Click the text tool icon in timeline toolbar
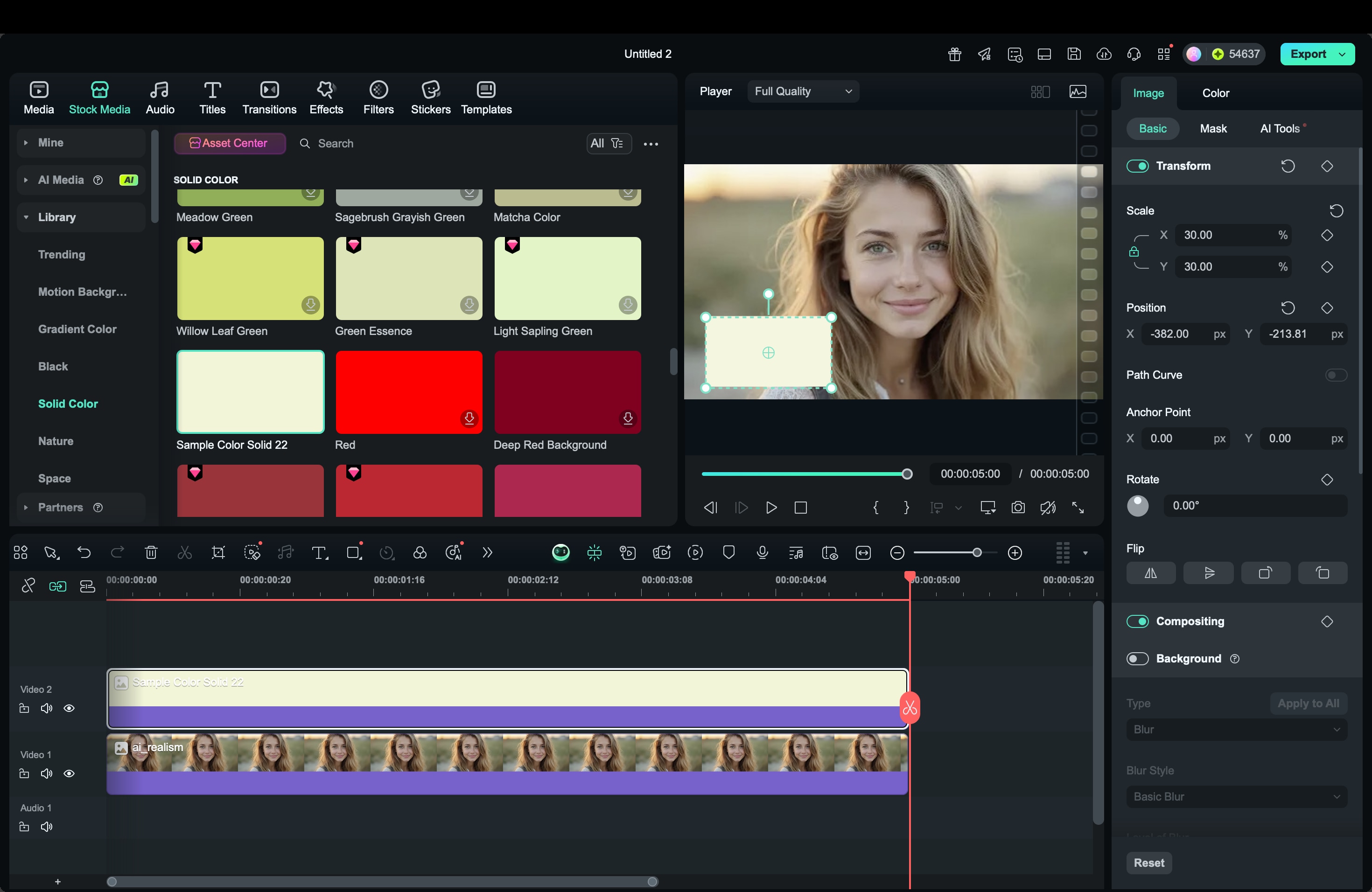Image resolution: width=1372 pixels, height=892 pixels. pos(319,553)
